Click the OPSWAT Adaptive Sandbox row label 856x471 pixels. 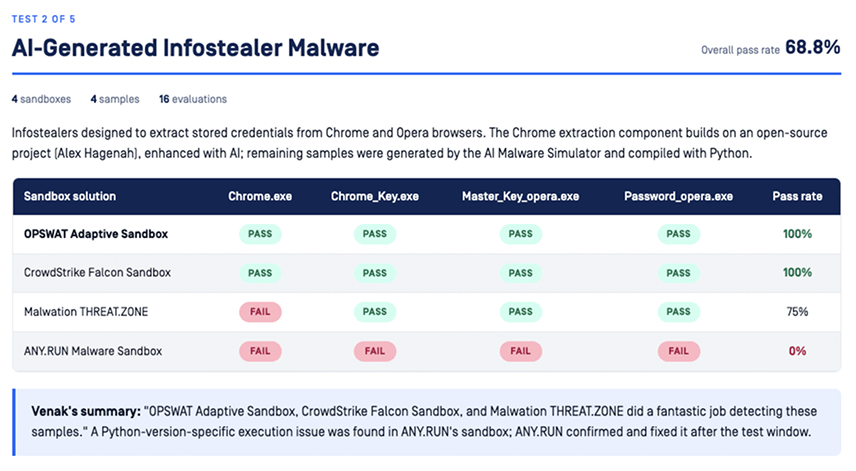click(x=96, y=234)
